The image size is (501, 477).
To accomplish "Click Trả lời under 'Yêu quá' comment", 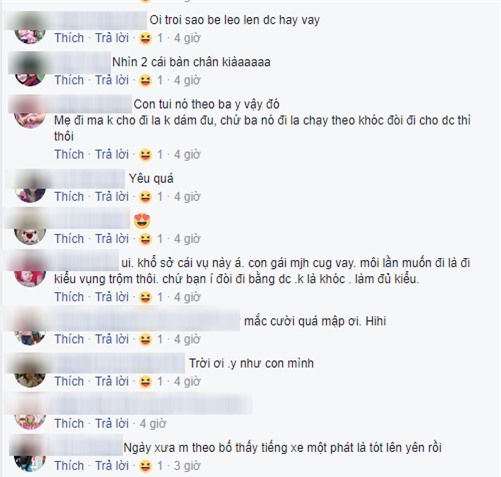I will click(x=112, y=196).
